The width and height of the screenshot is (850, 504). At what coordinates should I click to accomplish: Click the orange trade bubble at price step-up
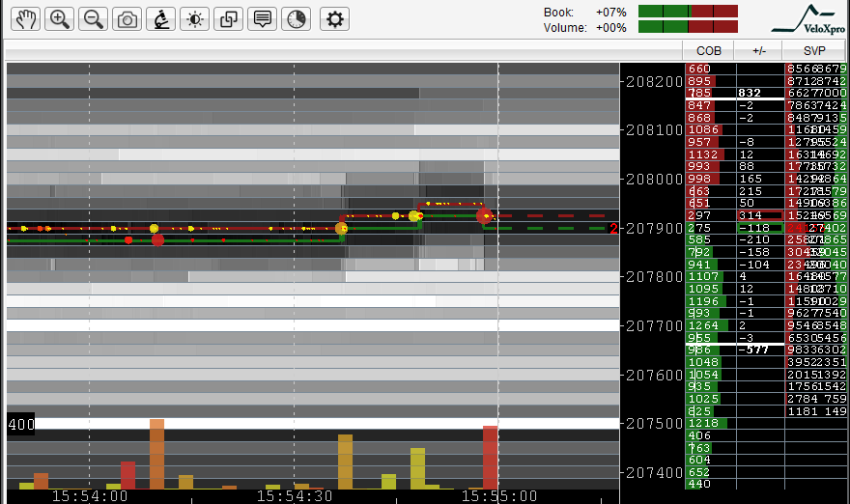[342, 229]
